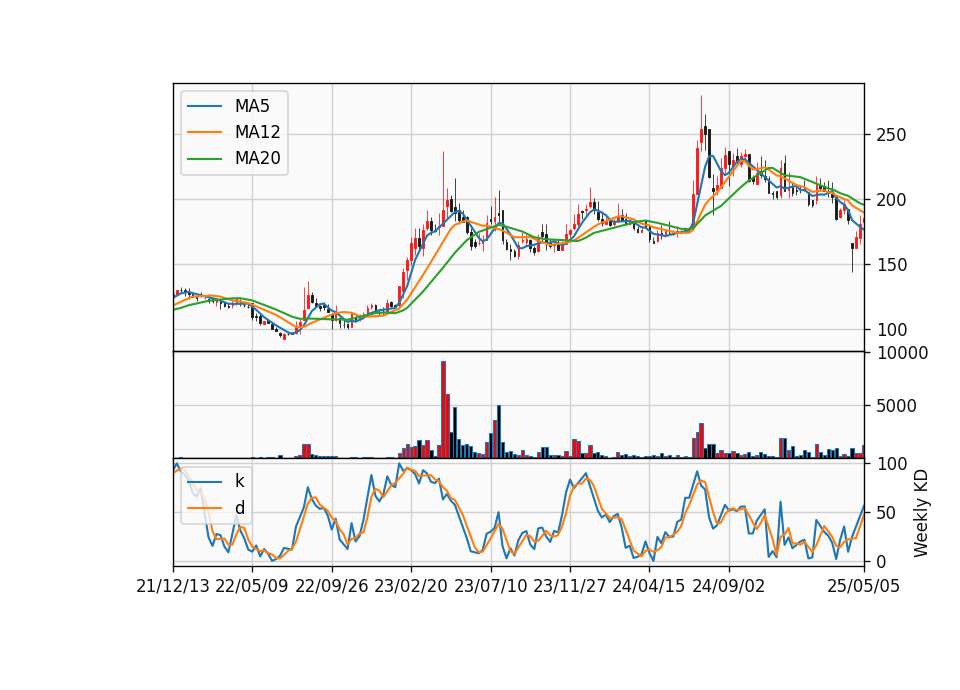Click the tallest red volume bar
The height and width of the screenshot is (690, 960).
click(443, 410)
